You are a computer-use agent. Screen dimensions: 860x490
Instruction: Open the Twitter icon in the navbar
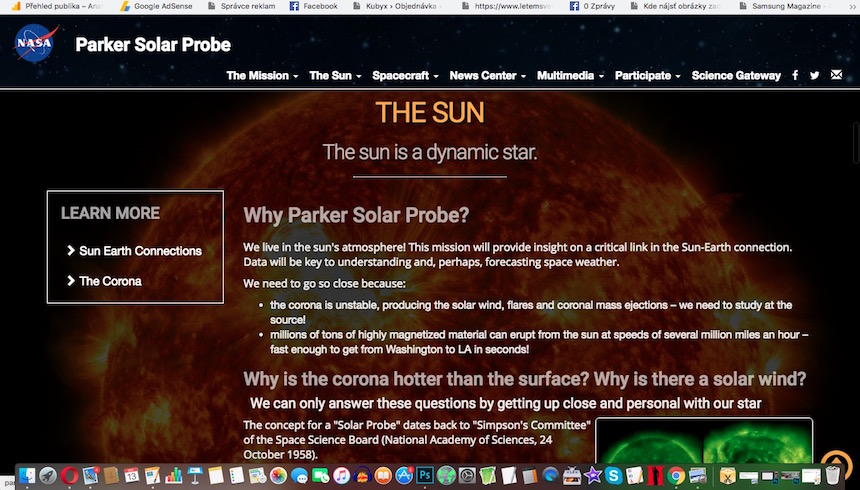point(814,75)
